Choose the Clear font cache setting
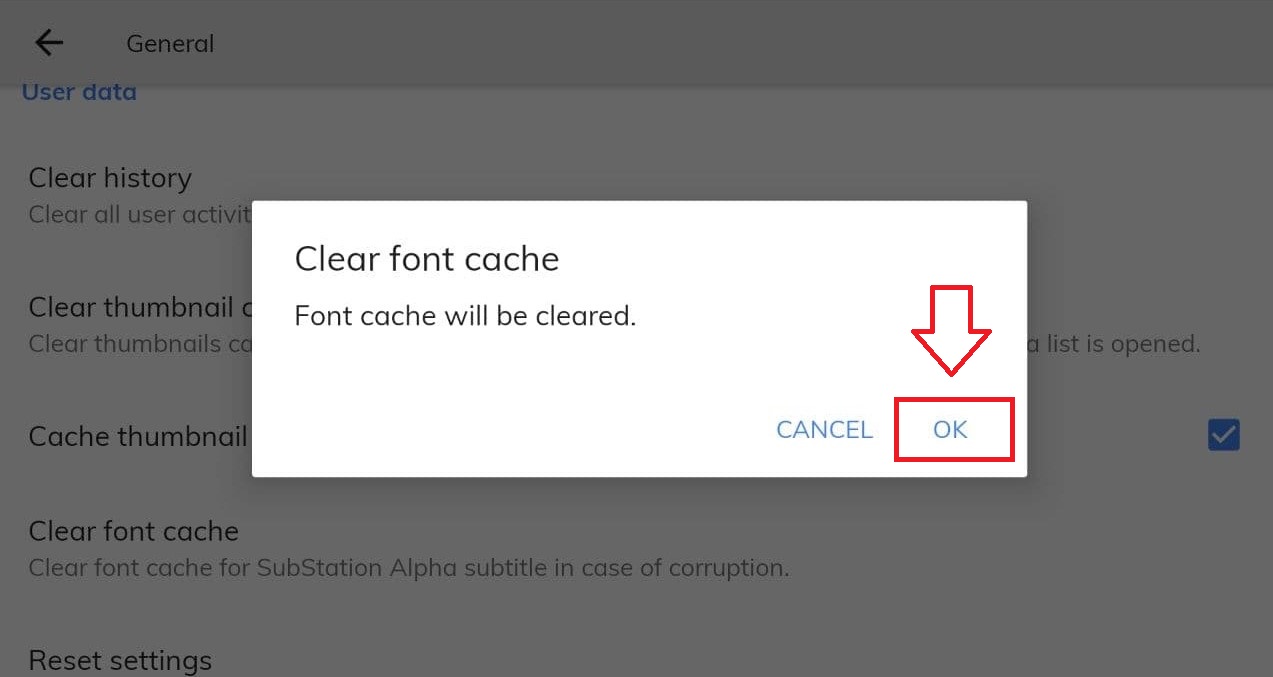Viewport: 1273px width, 677px height. coord(133,531)
